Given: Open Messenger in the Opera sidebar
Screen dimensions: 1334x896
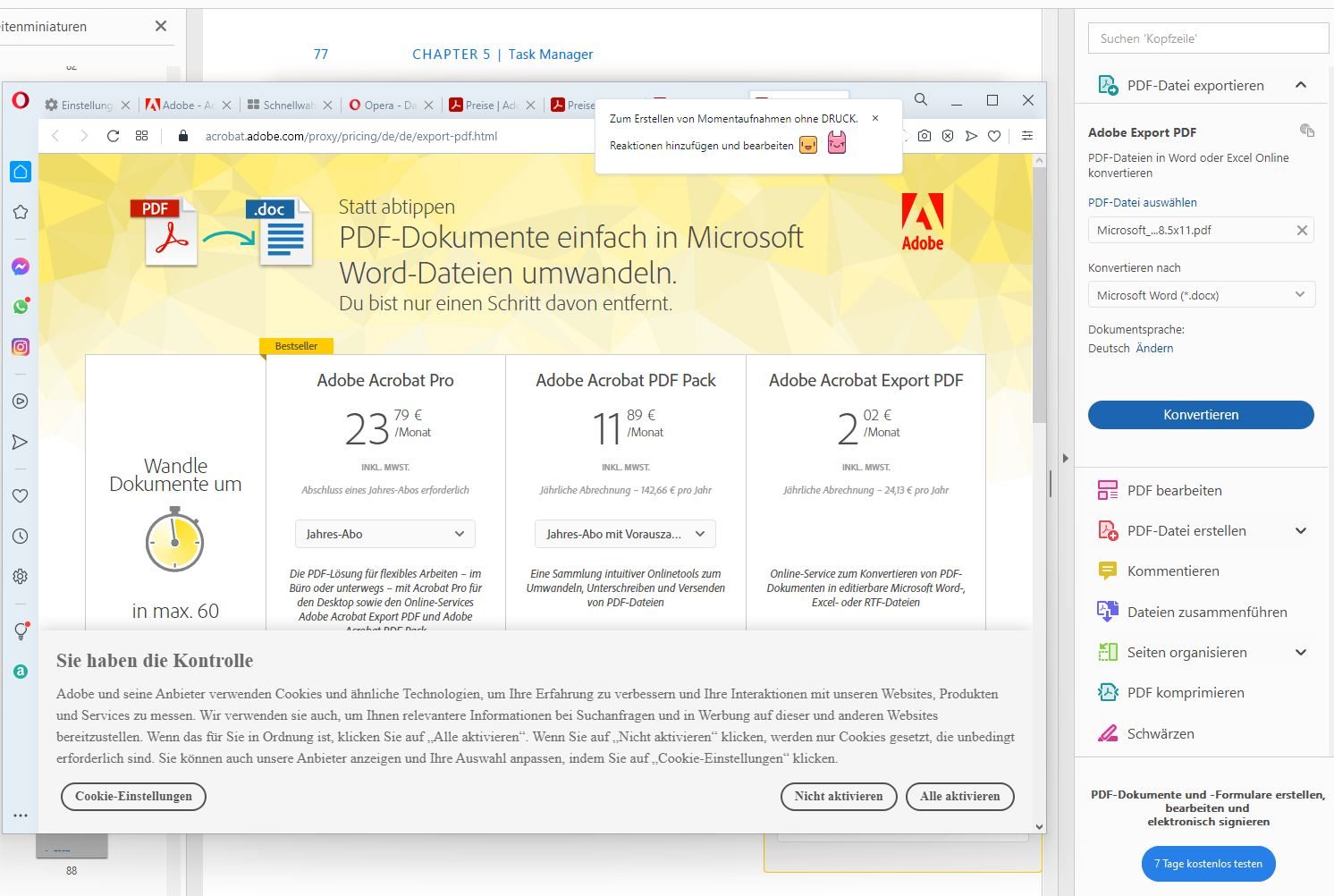Looking at the screenshot, I should click(21, 266).
